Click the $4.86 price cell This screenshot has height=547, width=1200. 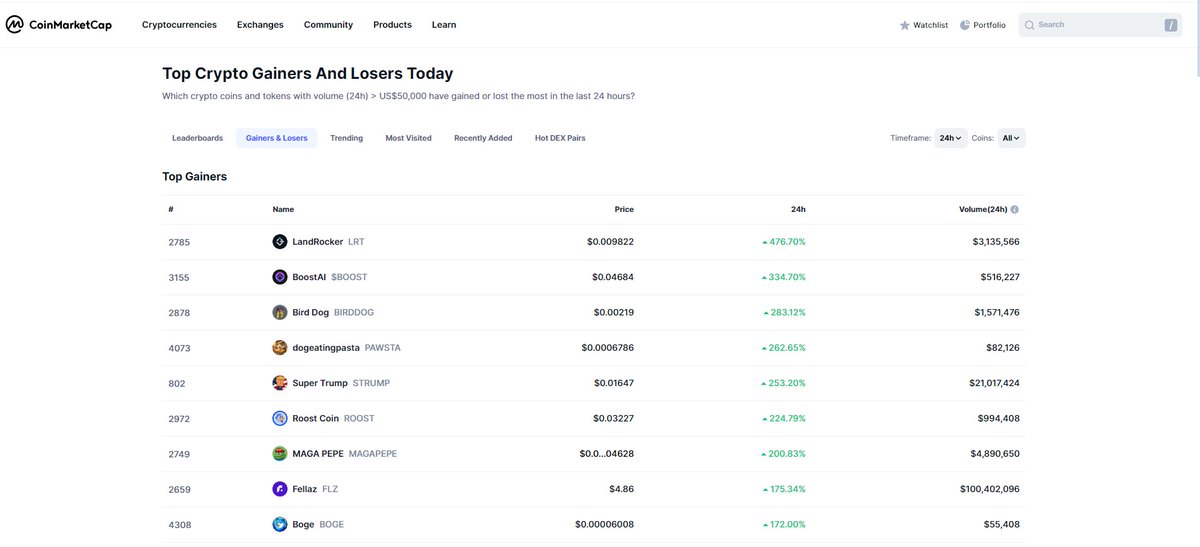click(622, 489)
